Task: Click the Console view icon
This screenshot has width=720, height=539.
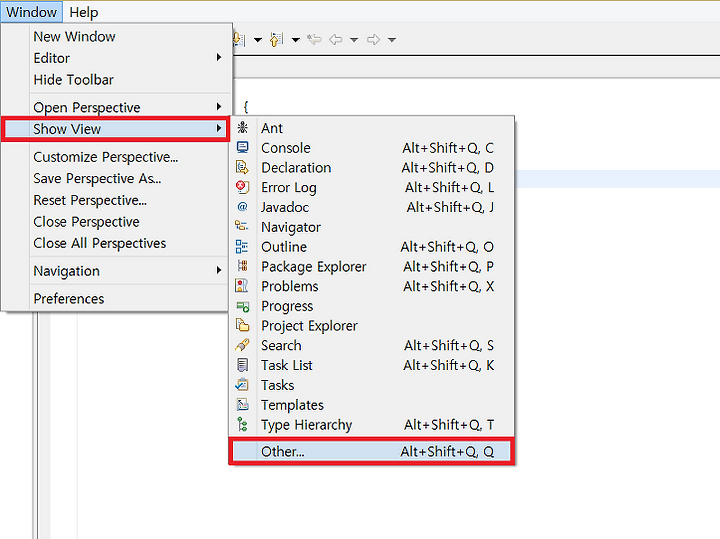Action: [x=242, y=147]
